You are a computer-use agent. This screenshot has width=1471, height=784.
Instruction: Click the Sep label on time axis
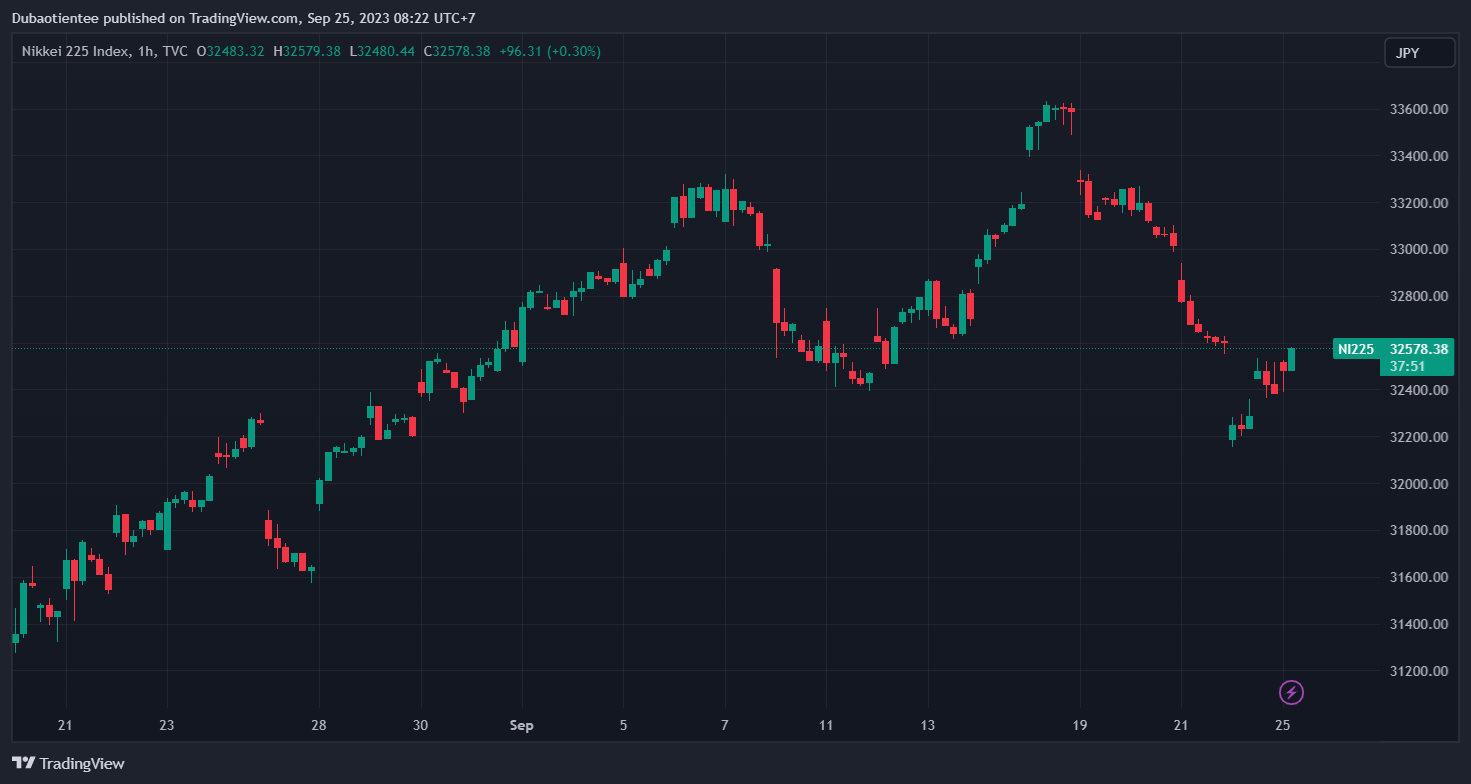click(x=521, y=725)
